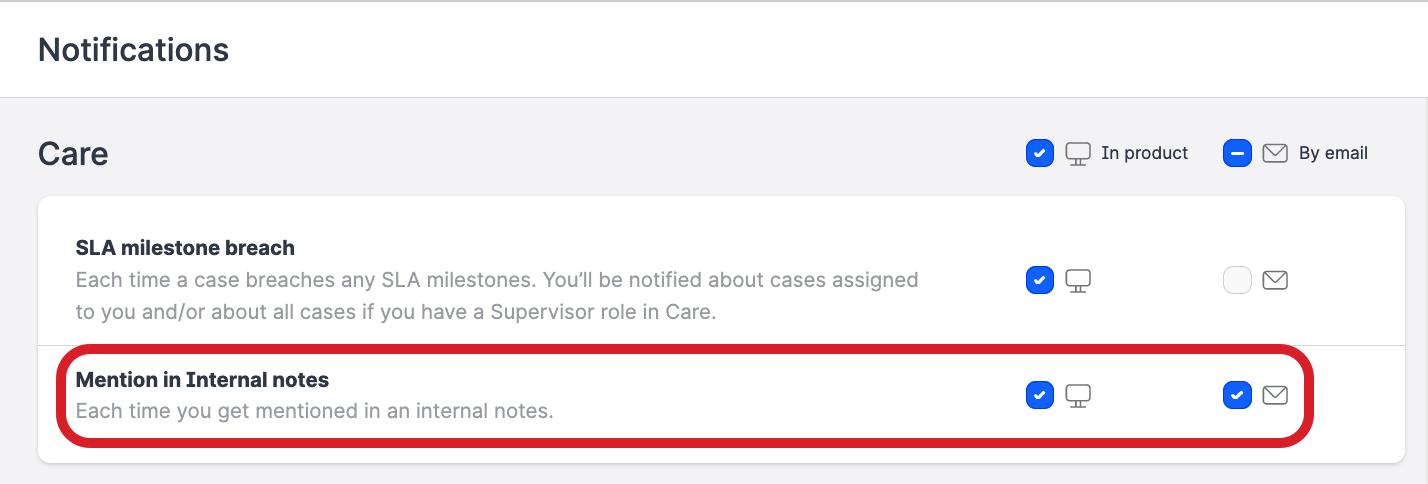Click the monitor icon in SLA milestone breach row
Image resolution: width=1428 pixels, height=484 pixels.
(1077, 281)
